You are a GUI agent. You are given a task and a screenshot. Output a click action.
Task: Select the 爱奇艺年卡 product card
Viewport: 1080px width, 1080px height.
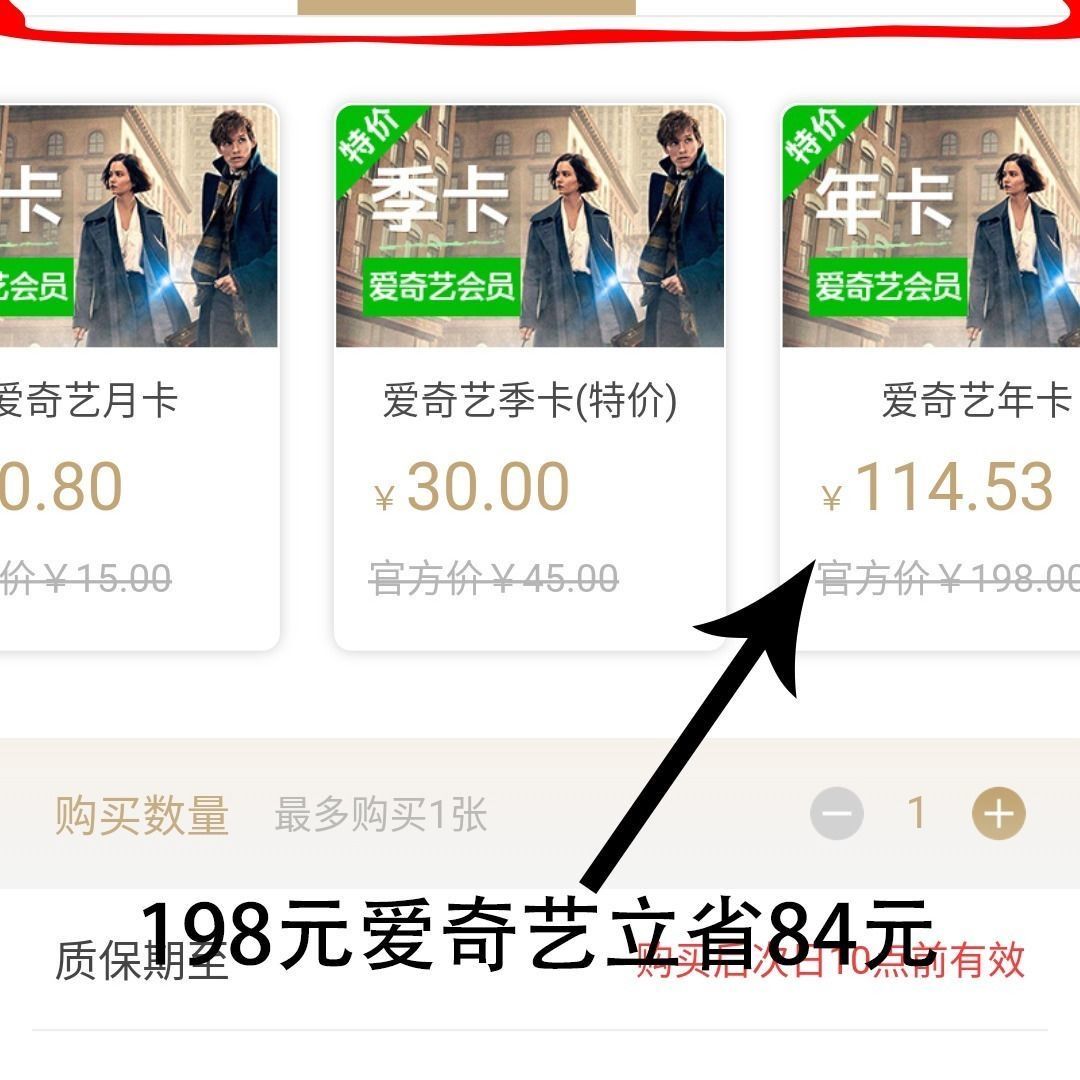(931, 377)
